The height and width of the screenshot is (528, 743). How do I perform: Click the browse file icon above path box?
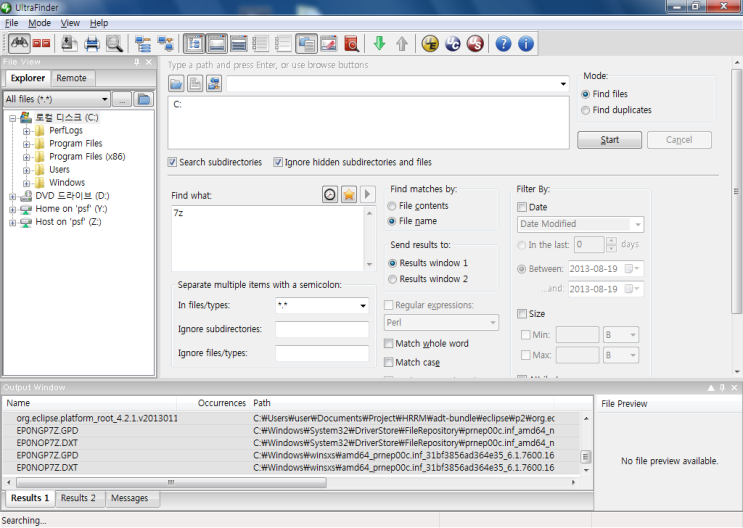tap(195, 84)
